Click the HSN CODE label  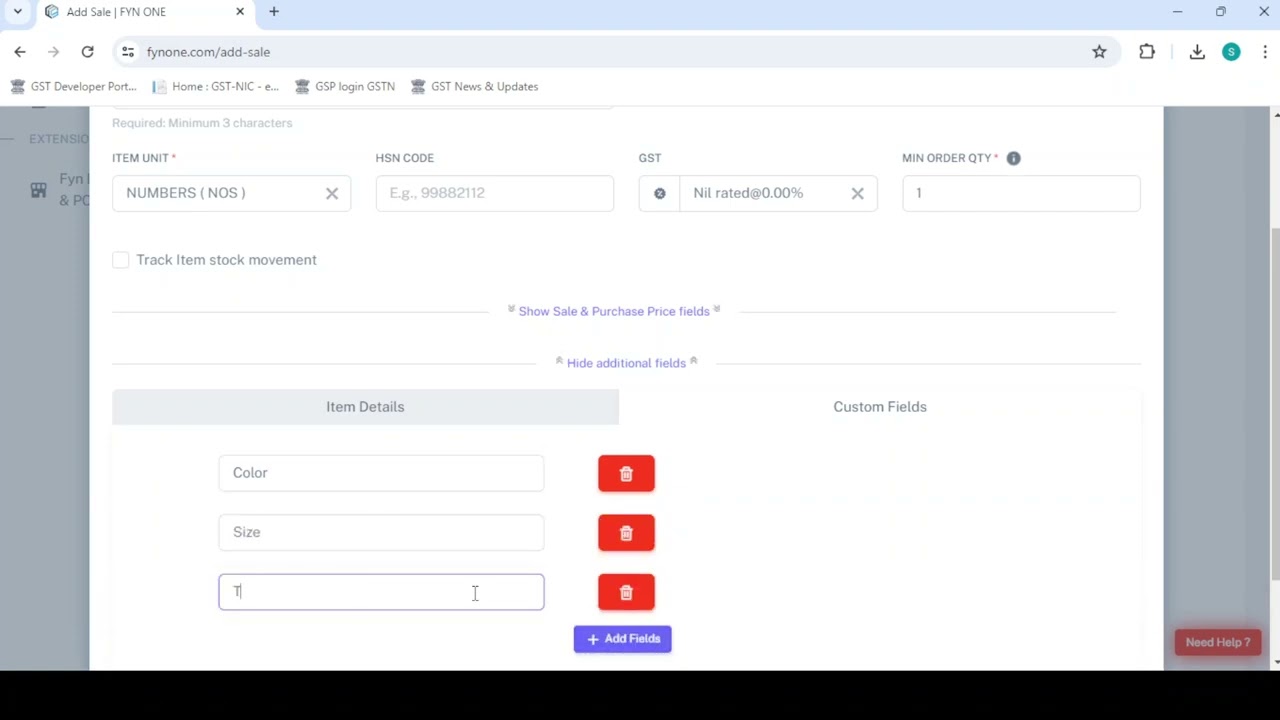[405, 158]
